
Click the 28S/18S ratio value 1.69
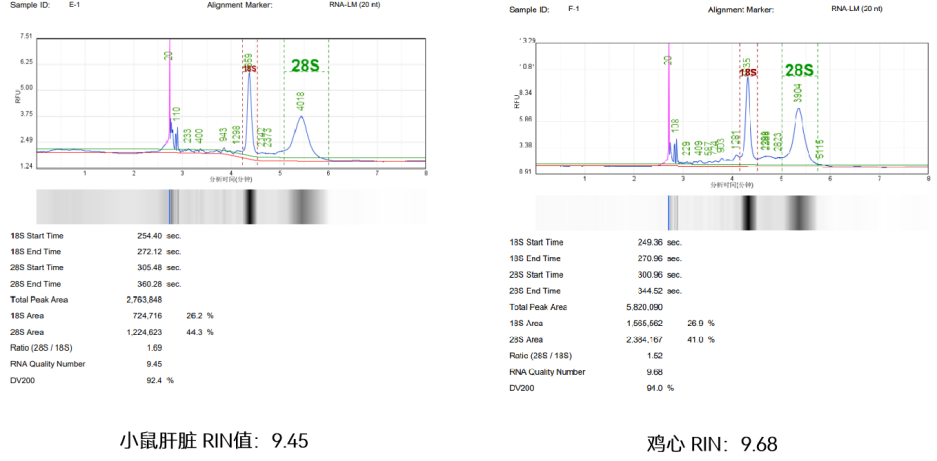pos(153,348)
